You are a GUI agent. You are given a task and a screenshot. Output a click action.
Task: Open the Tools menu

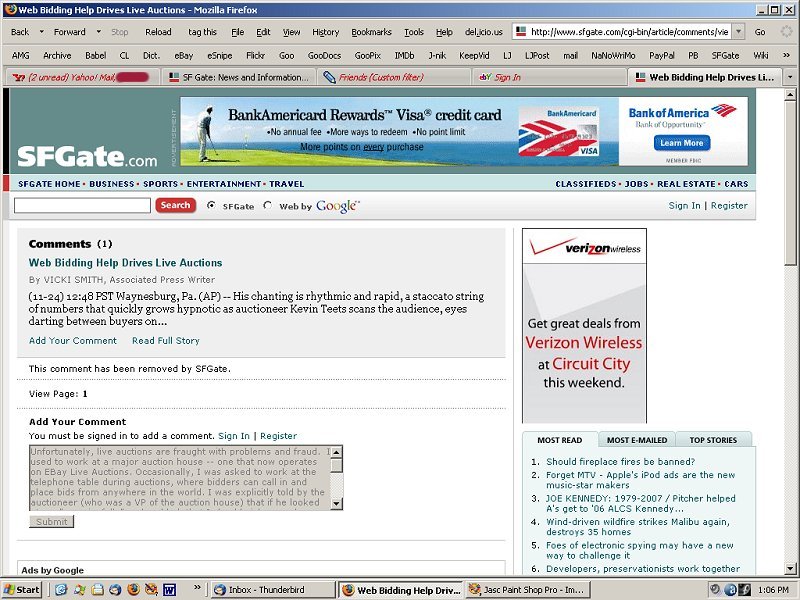[414, 32]
